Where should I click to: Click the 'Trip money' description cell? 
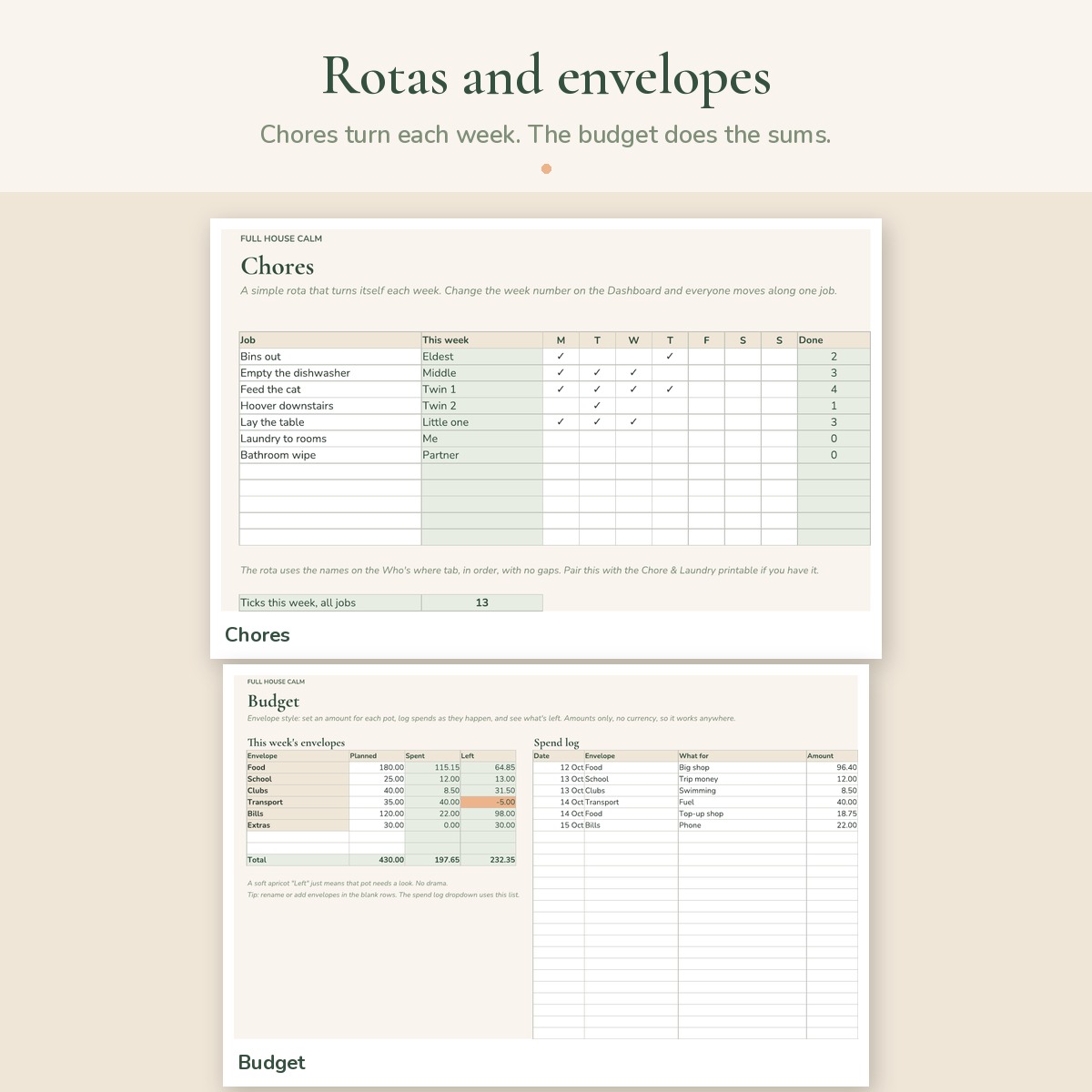point(742,779)
